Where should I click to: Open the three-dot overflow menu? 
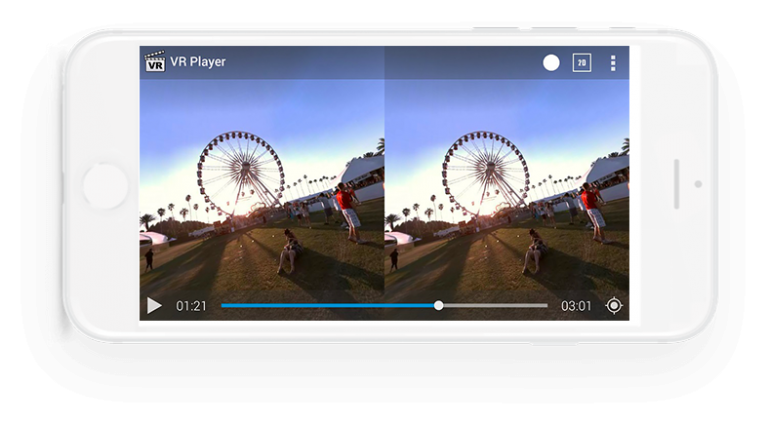[613, 63]
